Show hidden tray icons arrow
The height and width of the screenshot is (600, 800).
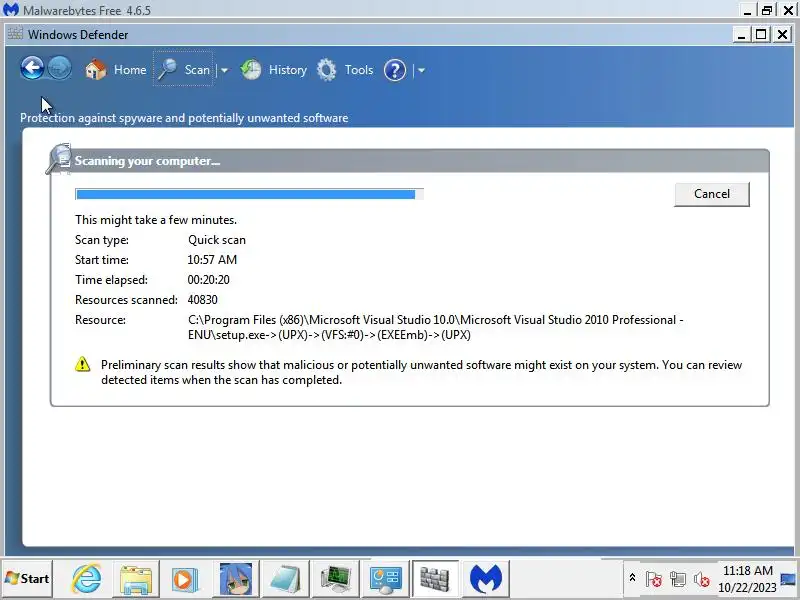(632, 578)
